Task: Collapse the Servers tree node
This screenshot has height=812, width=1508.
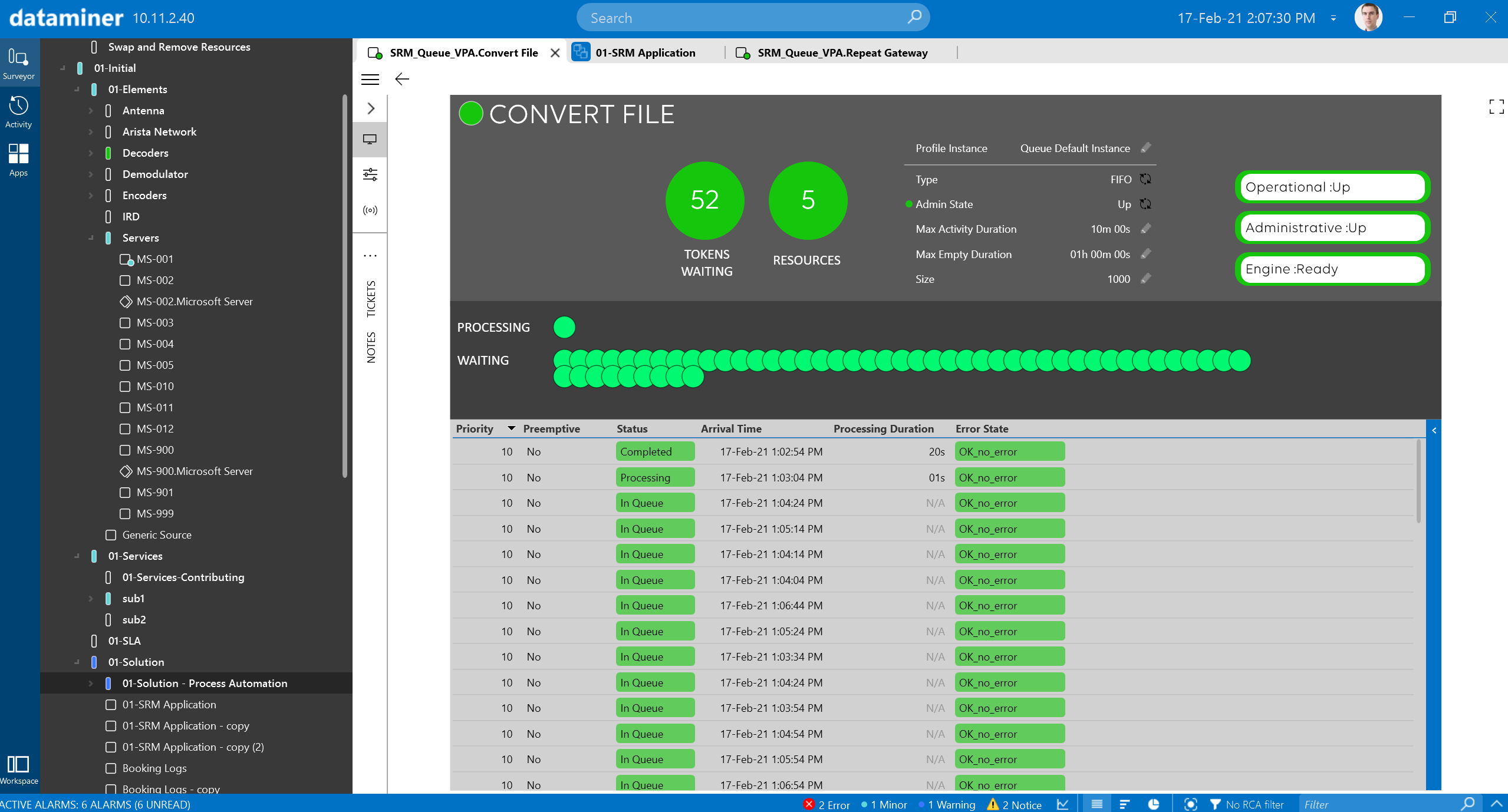Action: click(91, 238)
